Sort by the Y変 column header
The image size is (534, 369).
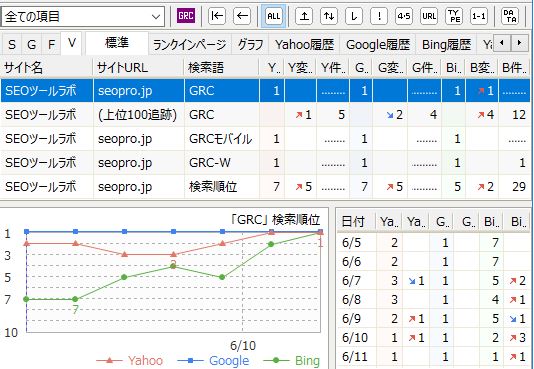click(x=300, y=68)
